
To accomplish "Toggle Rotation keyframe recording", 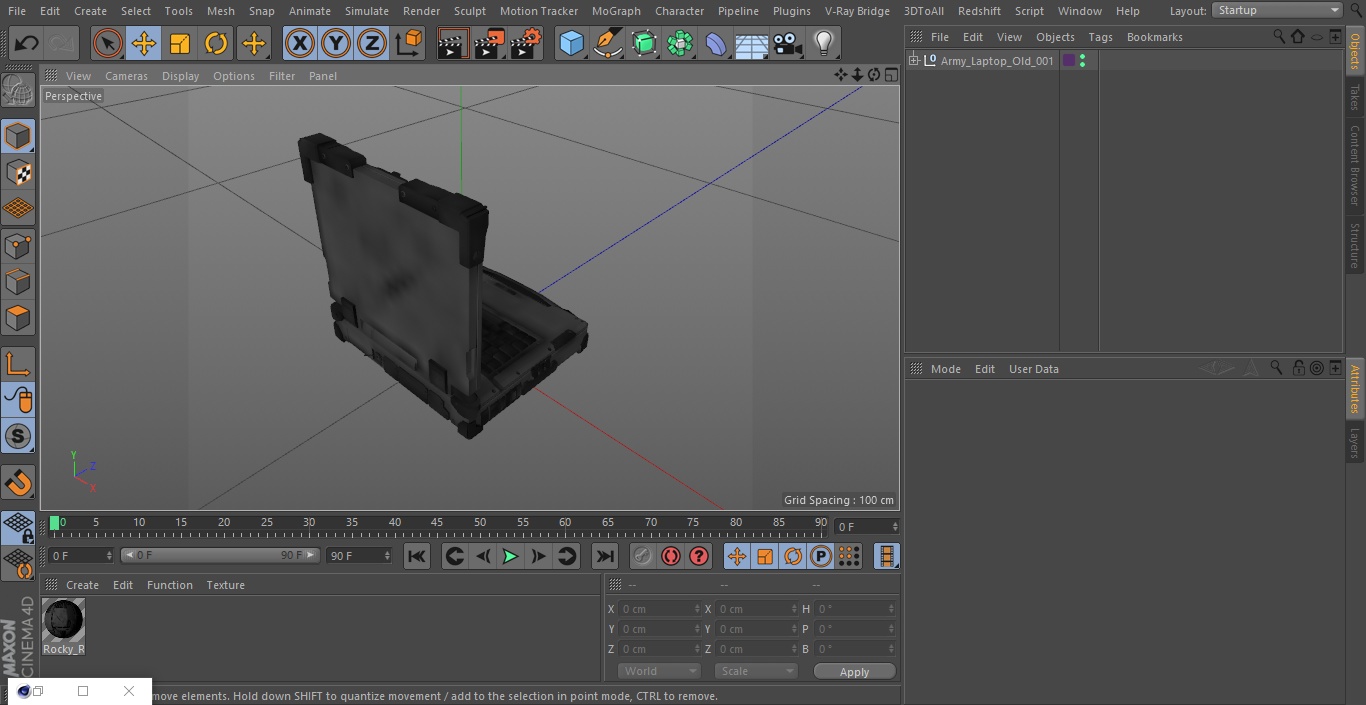I will pos(793,556).
